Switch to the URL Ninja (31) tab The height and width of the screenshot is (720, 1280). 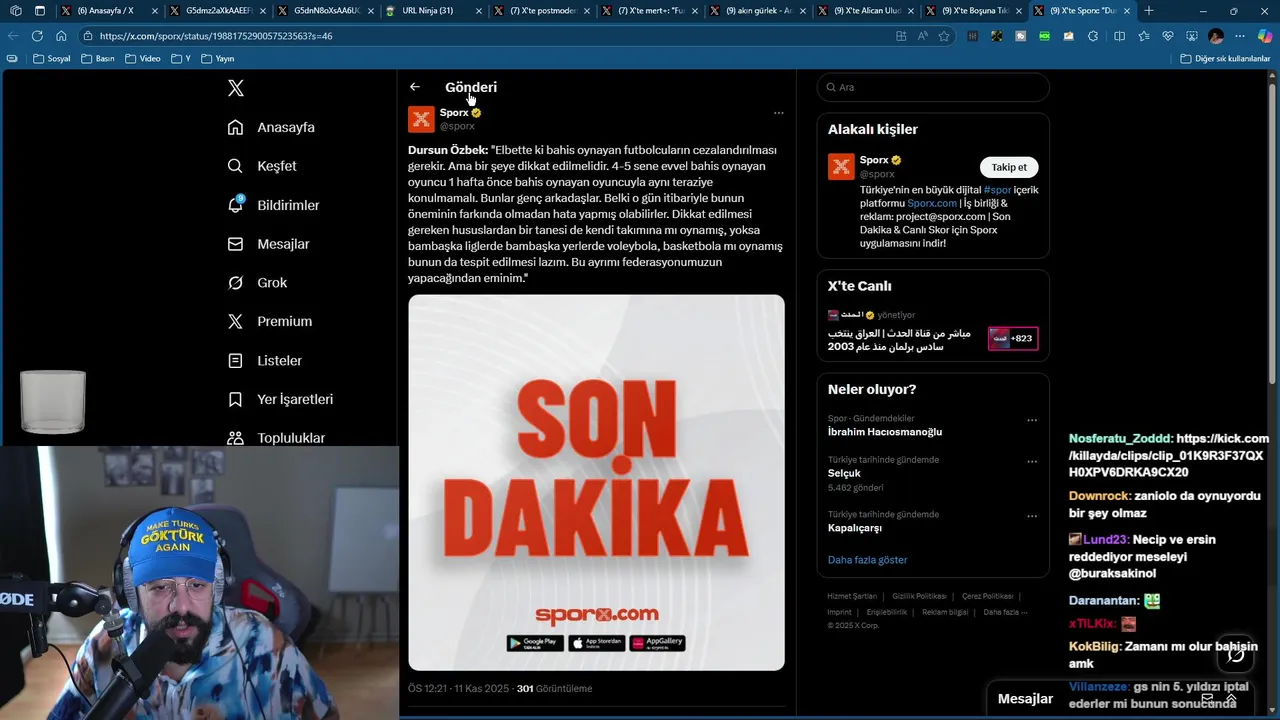coord(434,11)
